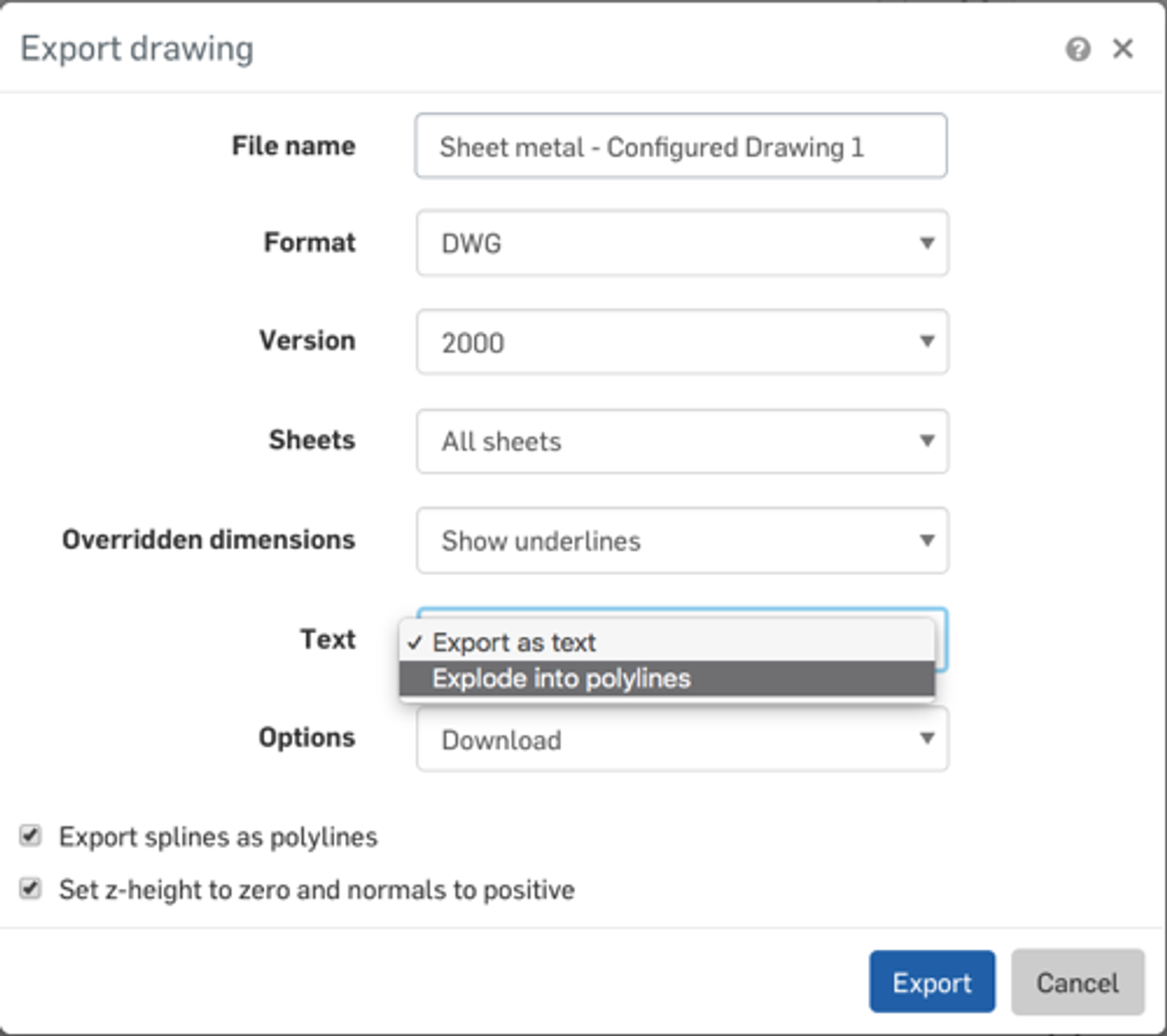Click the Version dropdown arrow
Image resolution: width=1167 pixels, height=1036 pixels.
pyautogui.click(x=926, y=341)
